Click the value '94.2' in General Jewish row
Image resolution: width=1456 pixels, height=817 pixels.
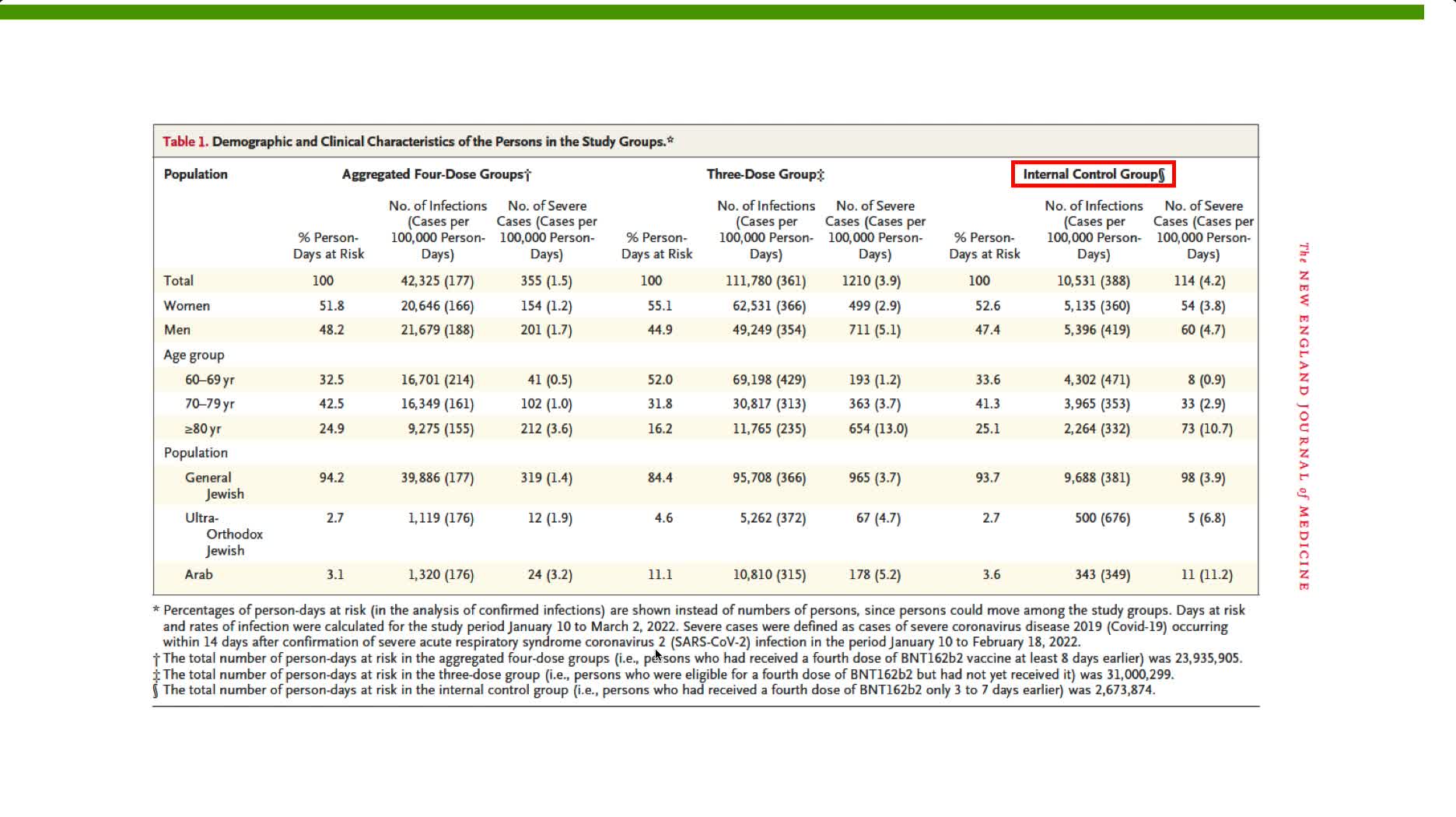331,478
